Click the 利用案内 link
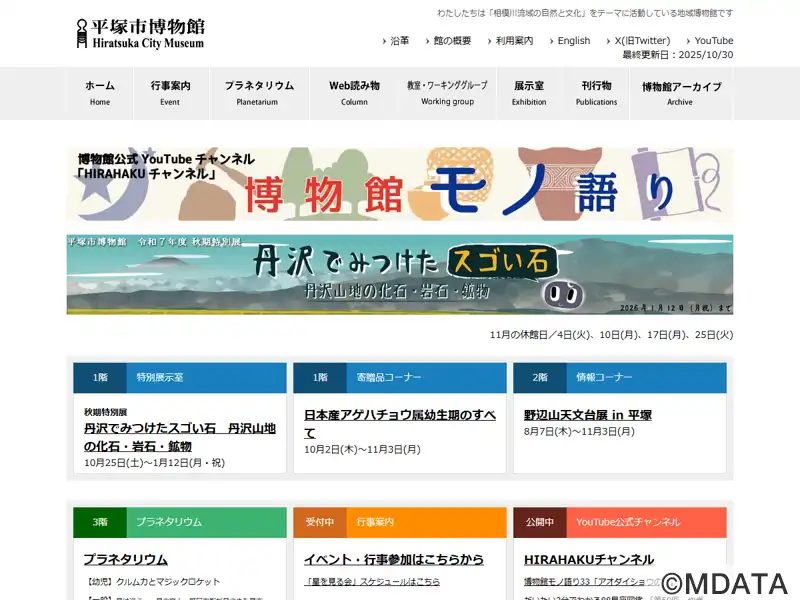This screenshot has height=600, width=800. pos(514,41)
